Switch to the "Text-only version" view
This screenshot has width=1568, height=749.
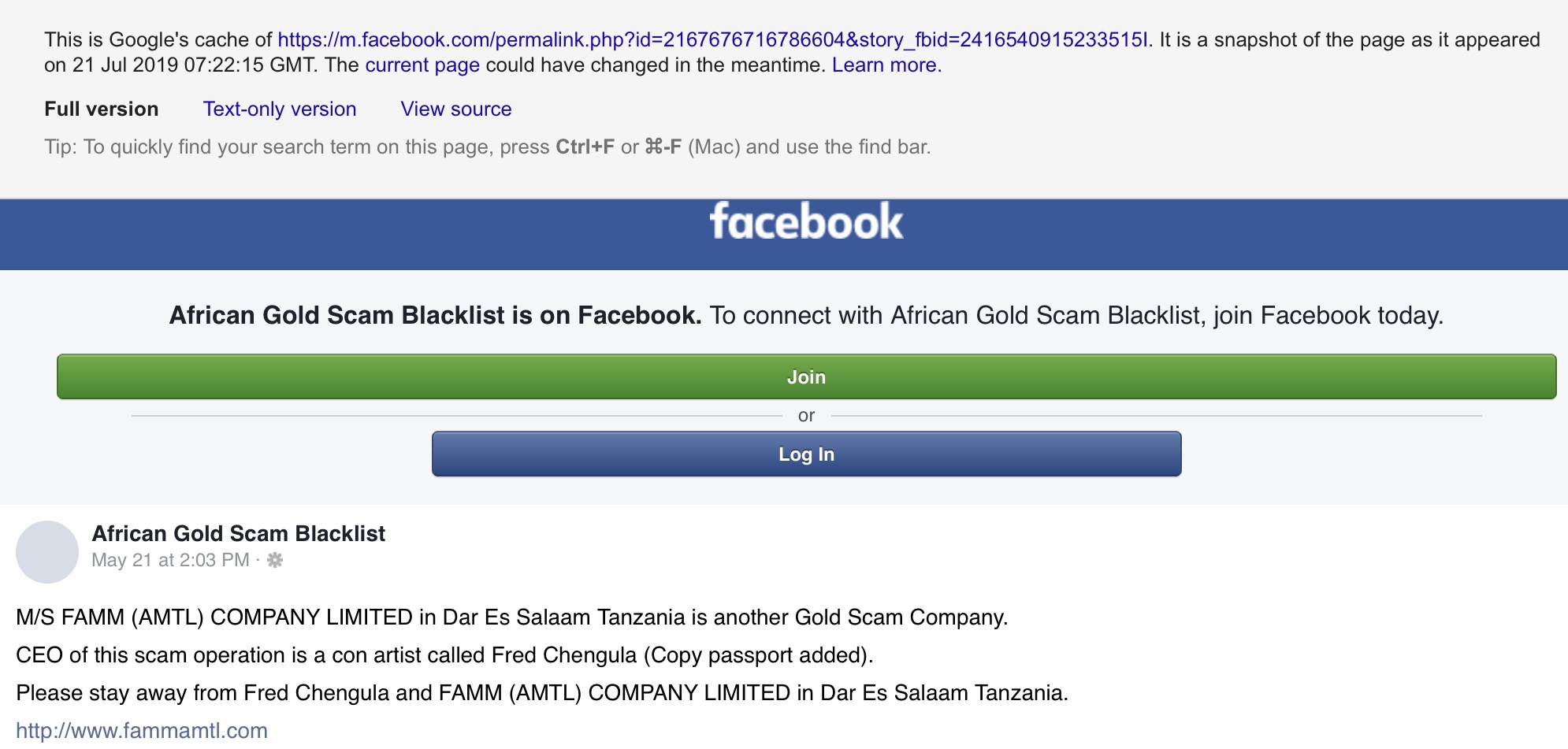tap(280, 109)
